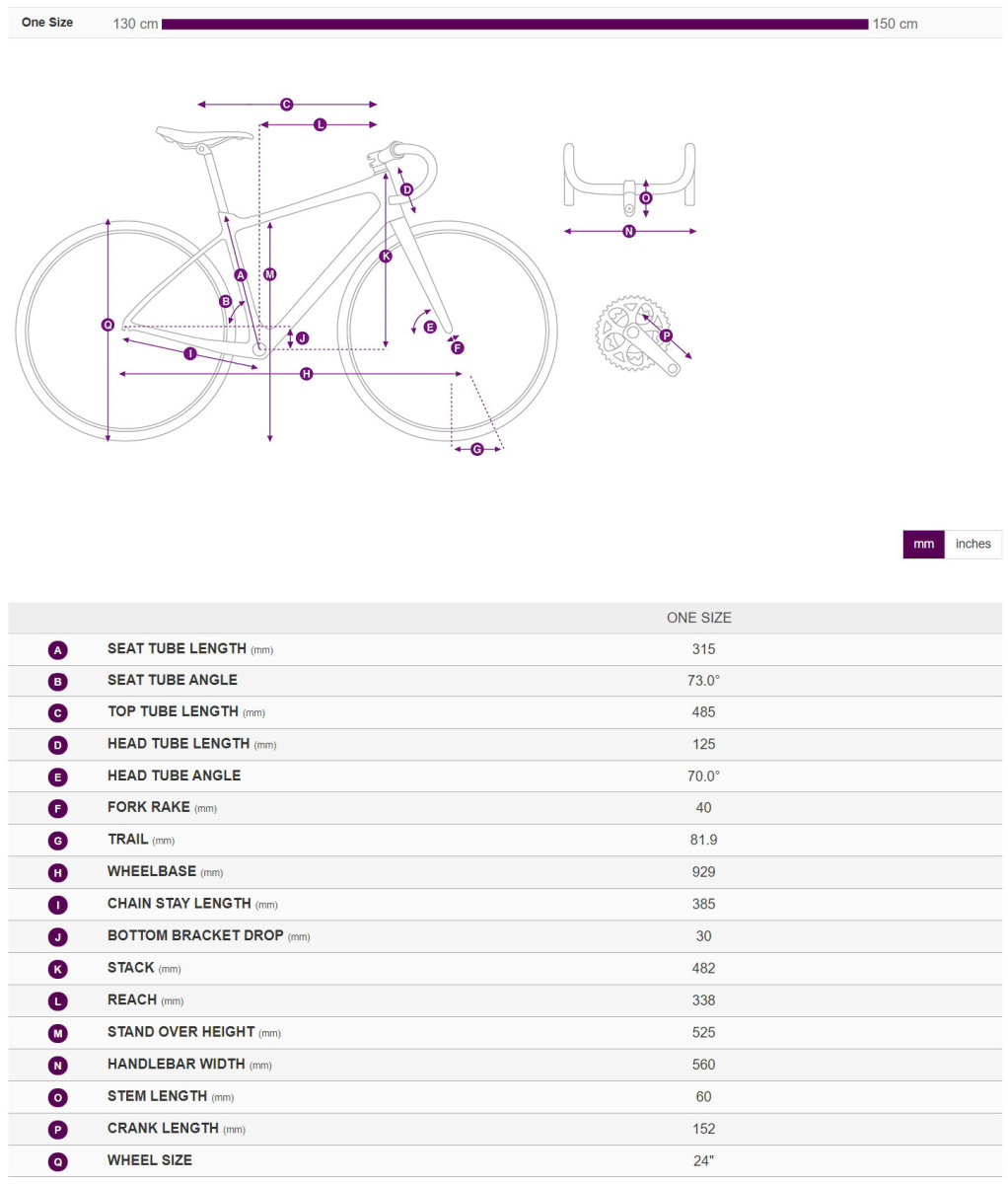1008x1184 pixels.
Task: Click the H badge next to Wheelbase
Action: [58, 873]
